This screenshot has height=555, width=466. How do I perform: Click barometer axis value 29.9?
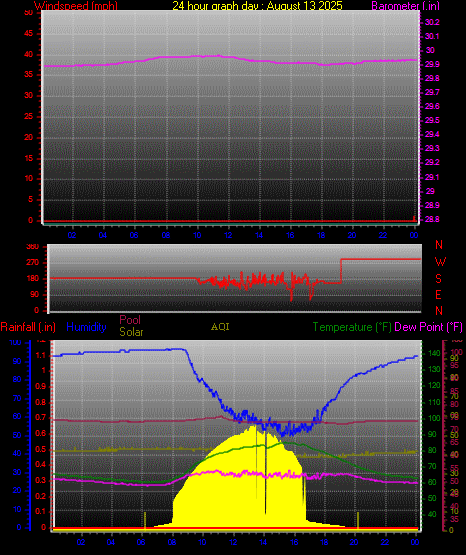[432, 64]
